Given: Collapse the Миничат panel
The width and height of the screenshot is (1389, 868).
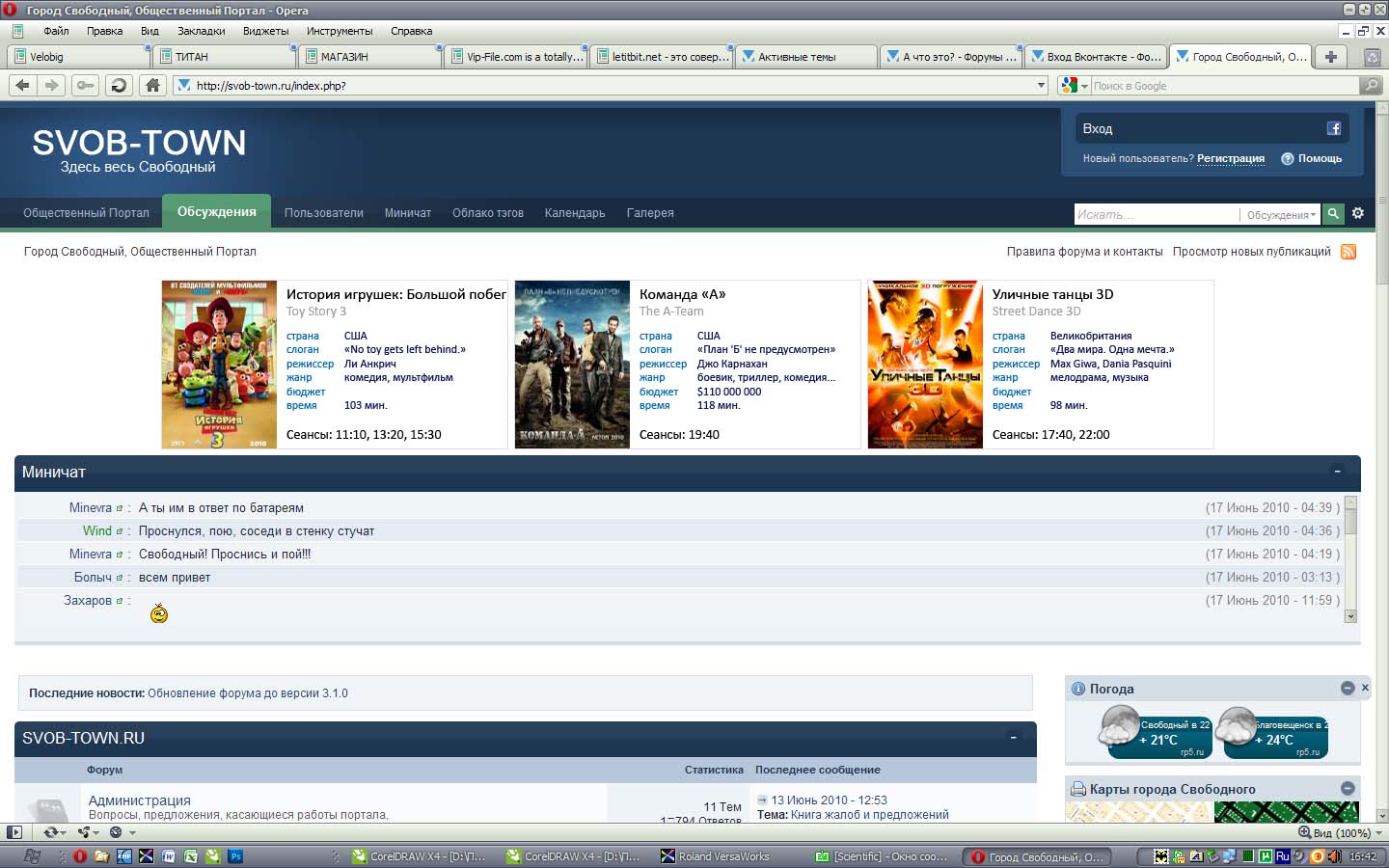Looking at the screenshot, I should coord(1337,472).
